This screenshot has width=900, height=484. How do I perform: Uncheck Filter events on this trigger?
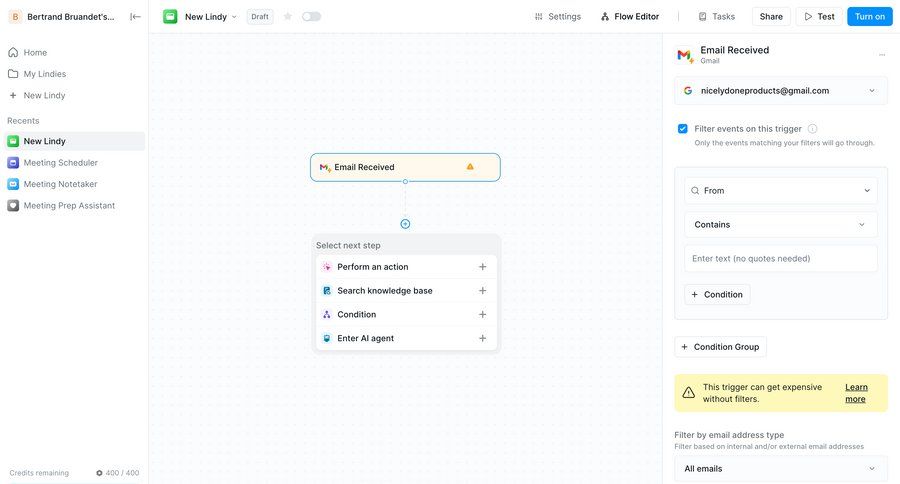coord(682,129)
